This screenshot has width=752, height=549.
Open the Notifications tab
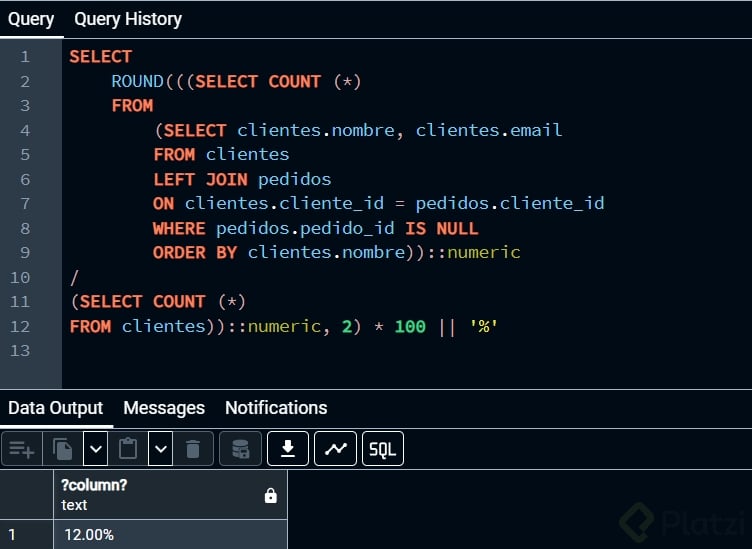276,408
